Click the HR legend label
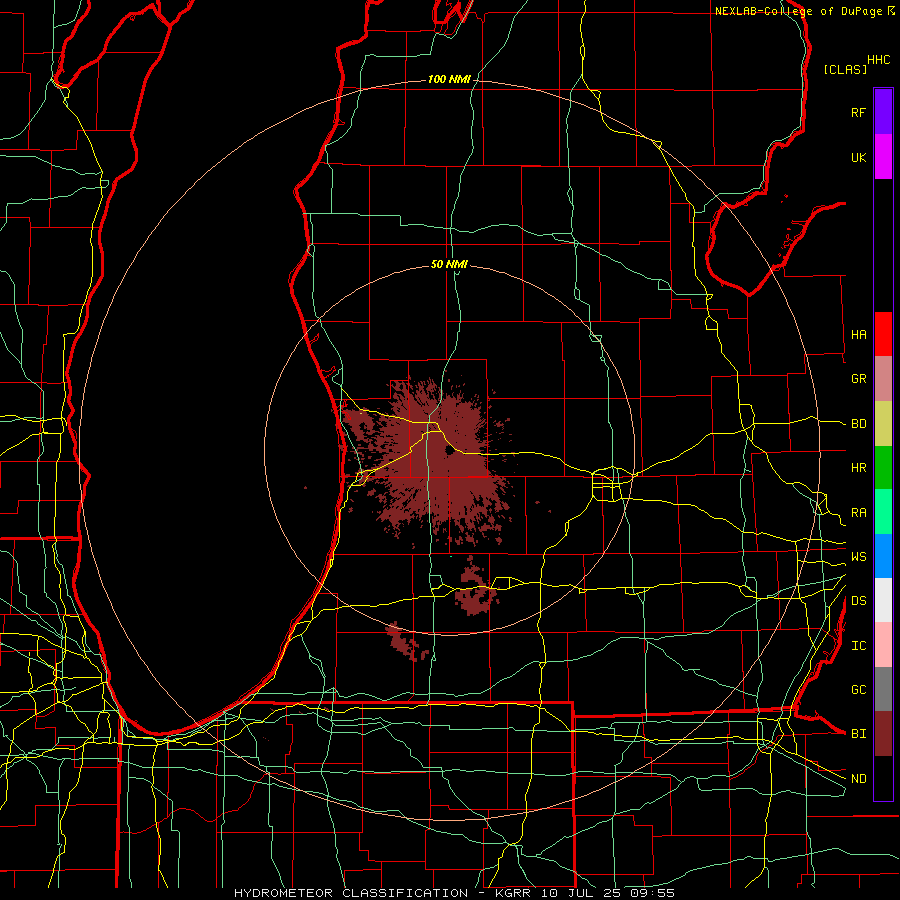This screenshot has height=900, width=900. tap(858, 468)
